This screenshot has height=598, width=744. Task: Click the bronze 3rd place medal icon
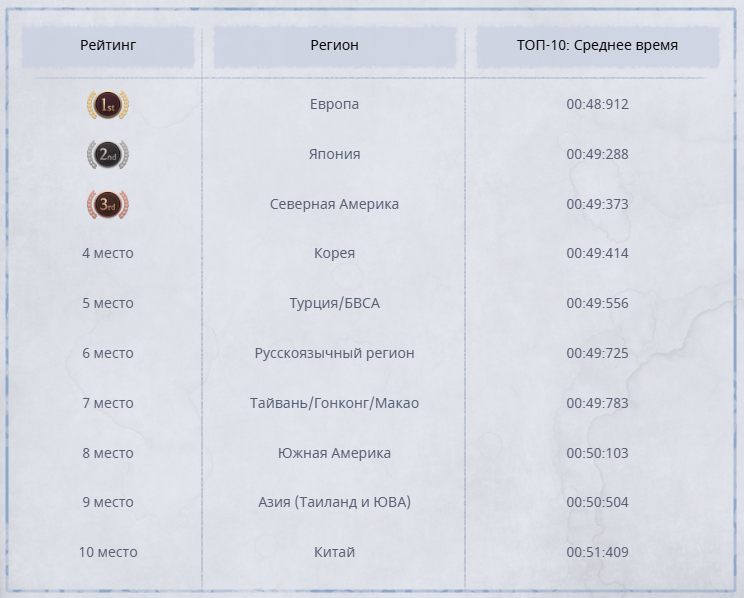[x=108, y=205]
